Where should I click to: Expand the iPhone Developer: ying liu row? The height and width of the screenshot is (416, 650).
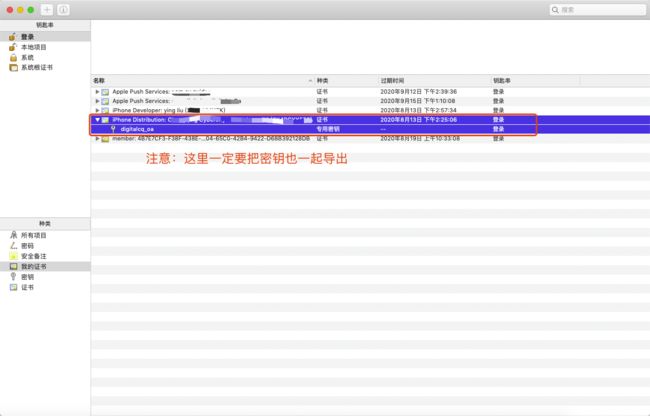tap(97, 110)
